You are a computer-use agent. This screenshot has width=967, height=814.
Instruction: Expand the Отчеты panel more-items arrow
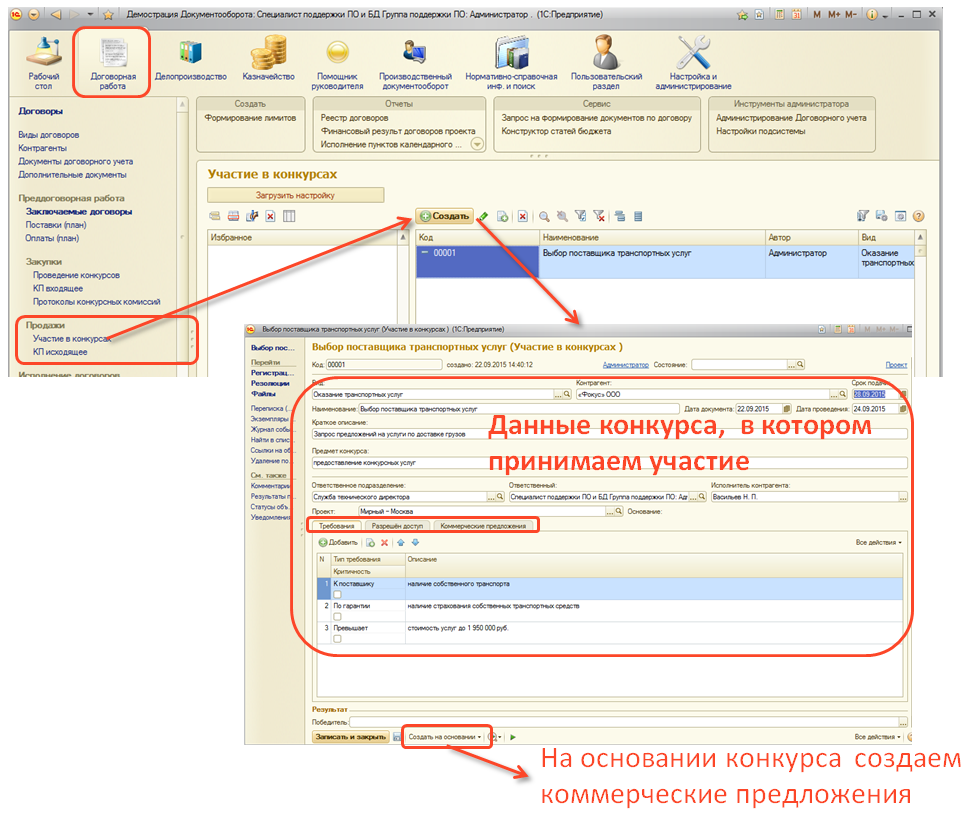click(477, 144)
